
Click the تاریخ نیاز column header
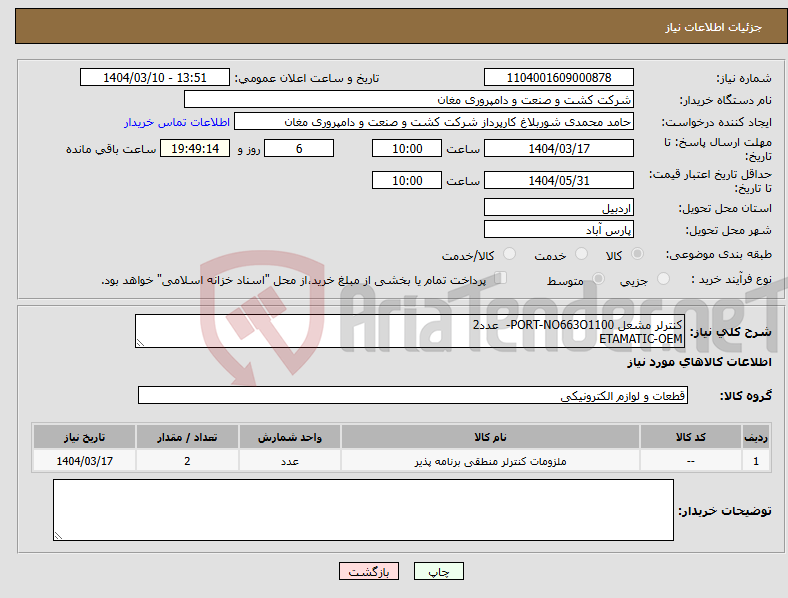tap(84, 437)
